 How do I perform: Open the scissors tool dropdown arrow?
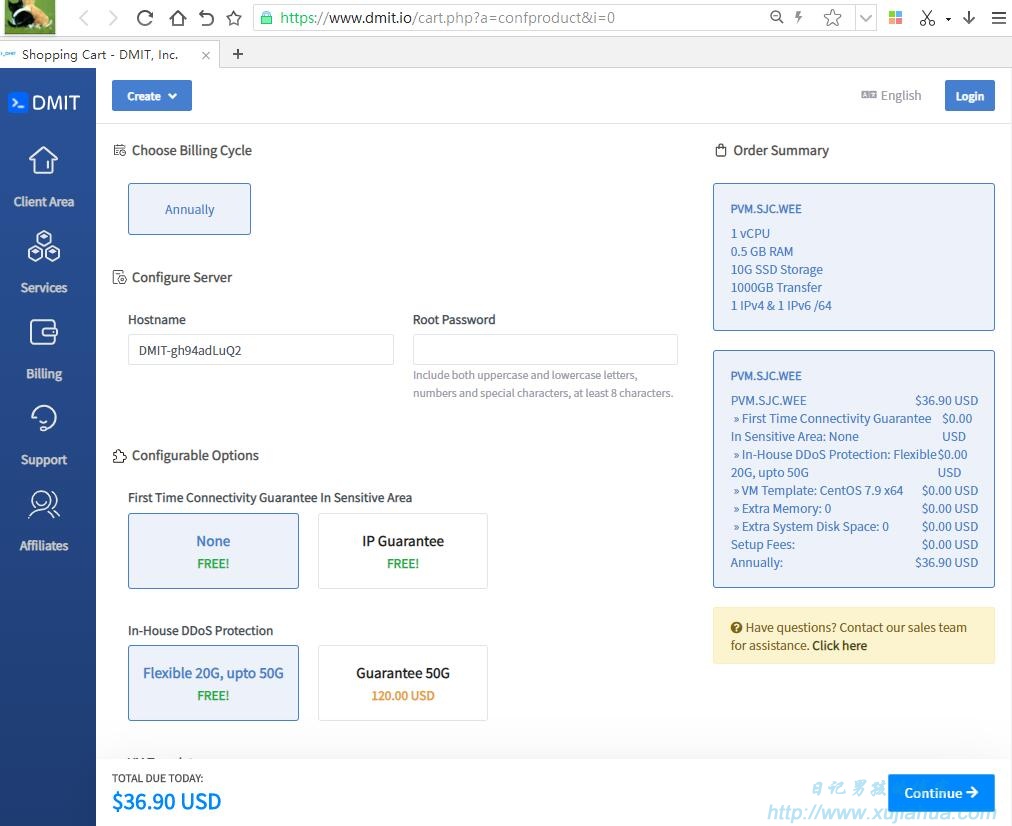coord(948,19)
